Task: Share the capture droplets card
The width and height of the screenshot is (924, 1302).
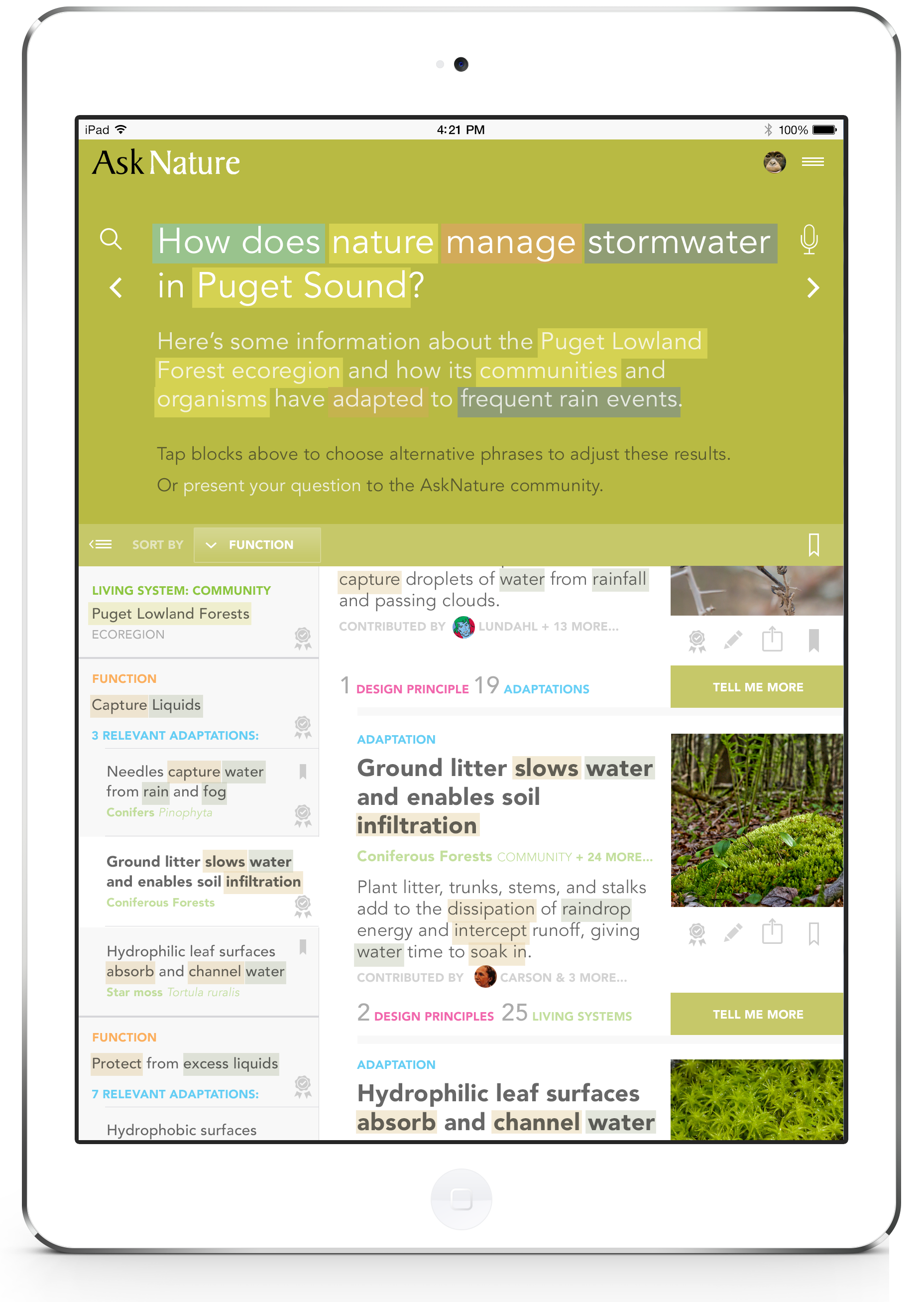Action: (x=772, y=639)
